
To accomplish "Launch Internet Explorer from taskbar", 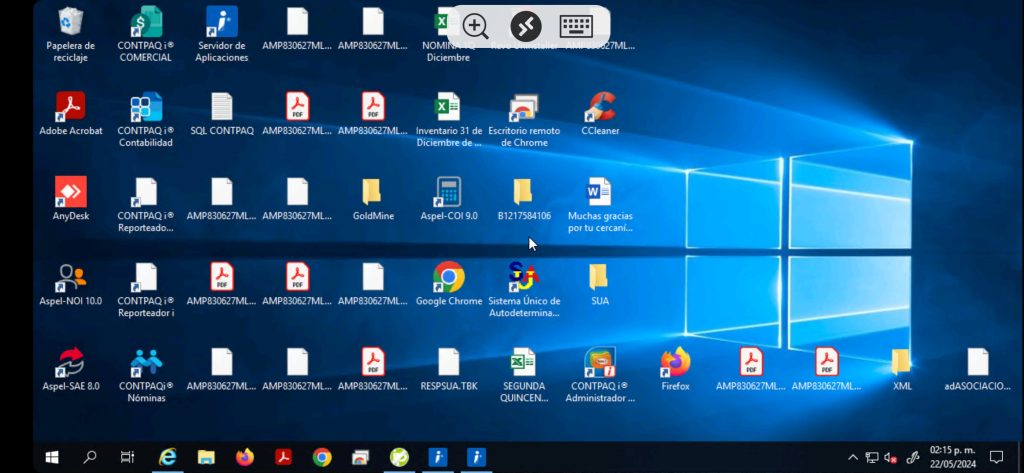I will point(167,457).
